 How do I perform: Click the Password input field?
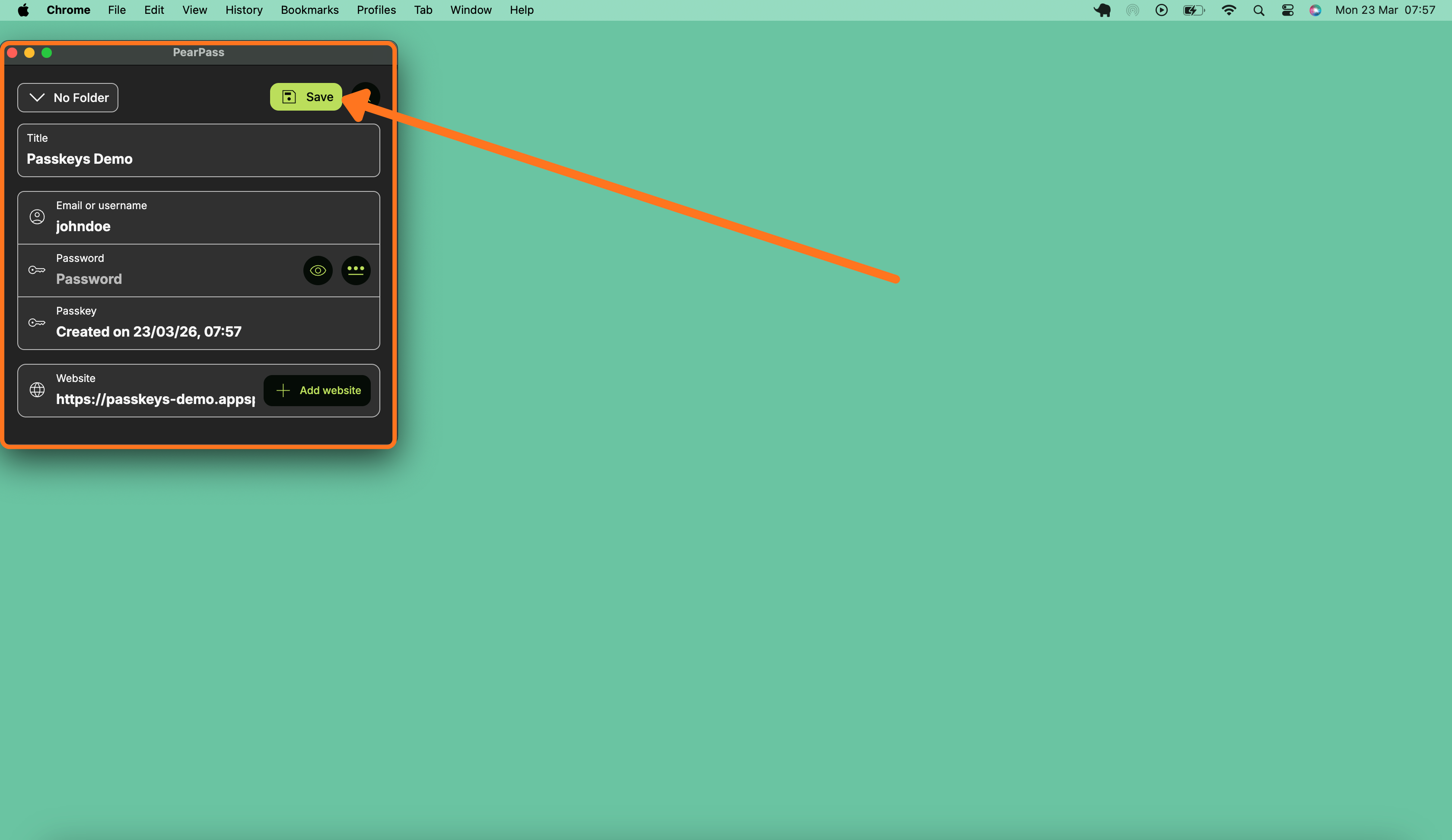click(173, 279)
